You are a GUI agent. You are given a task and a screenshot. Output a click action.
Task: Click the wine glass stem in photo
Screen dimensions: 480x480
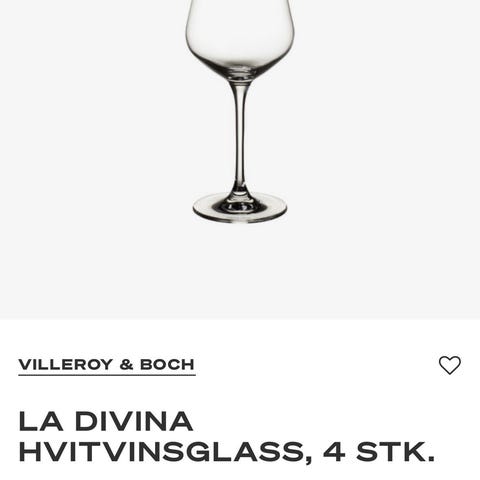click(x=240, y=140)
